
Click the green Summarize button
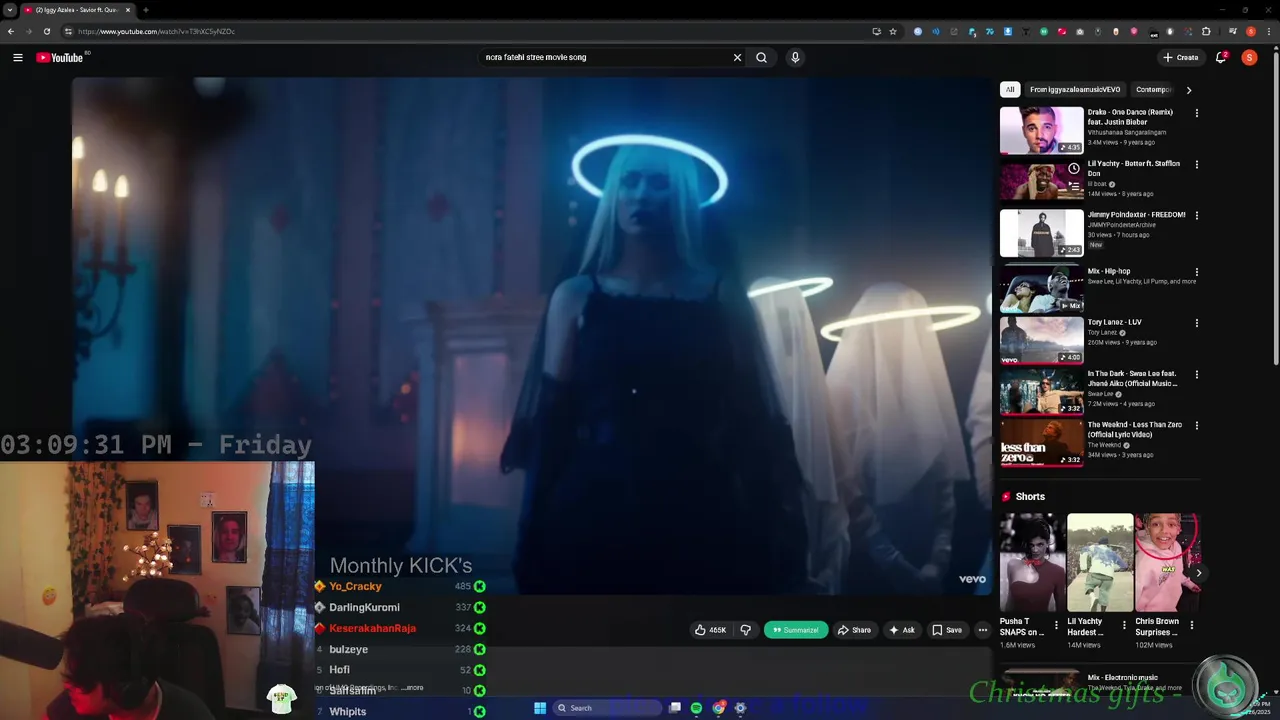pos(796,630)
